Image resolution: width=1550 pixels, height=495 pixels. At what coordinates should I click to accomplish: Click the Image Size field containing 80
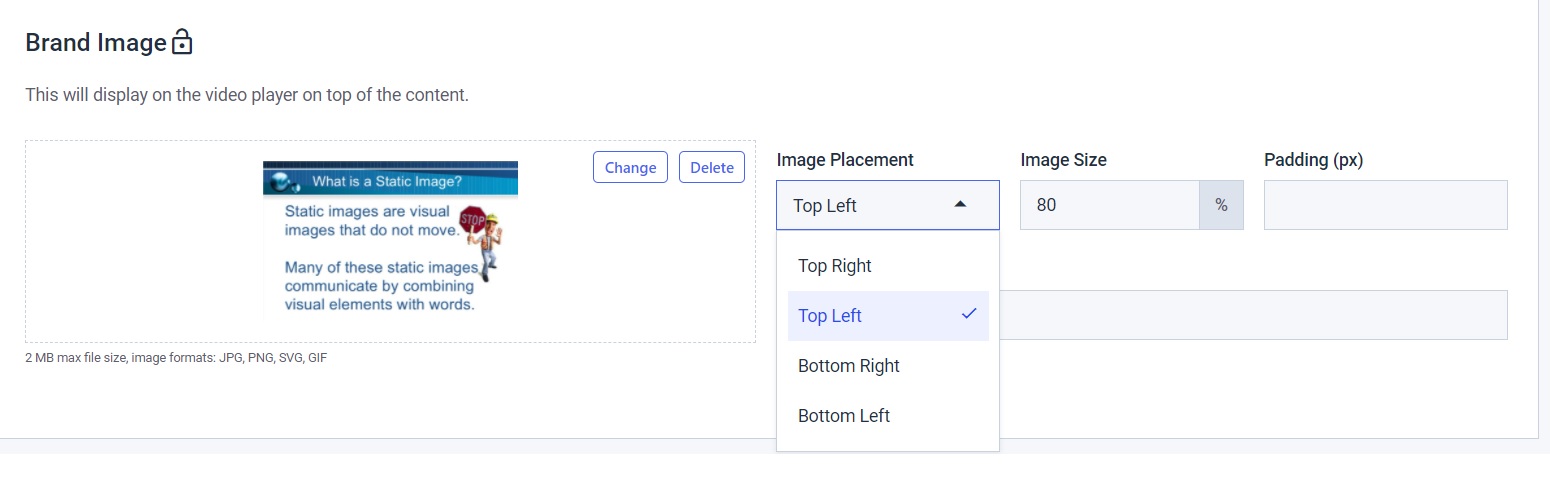point(1110,205)
